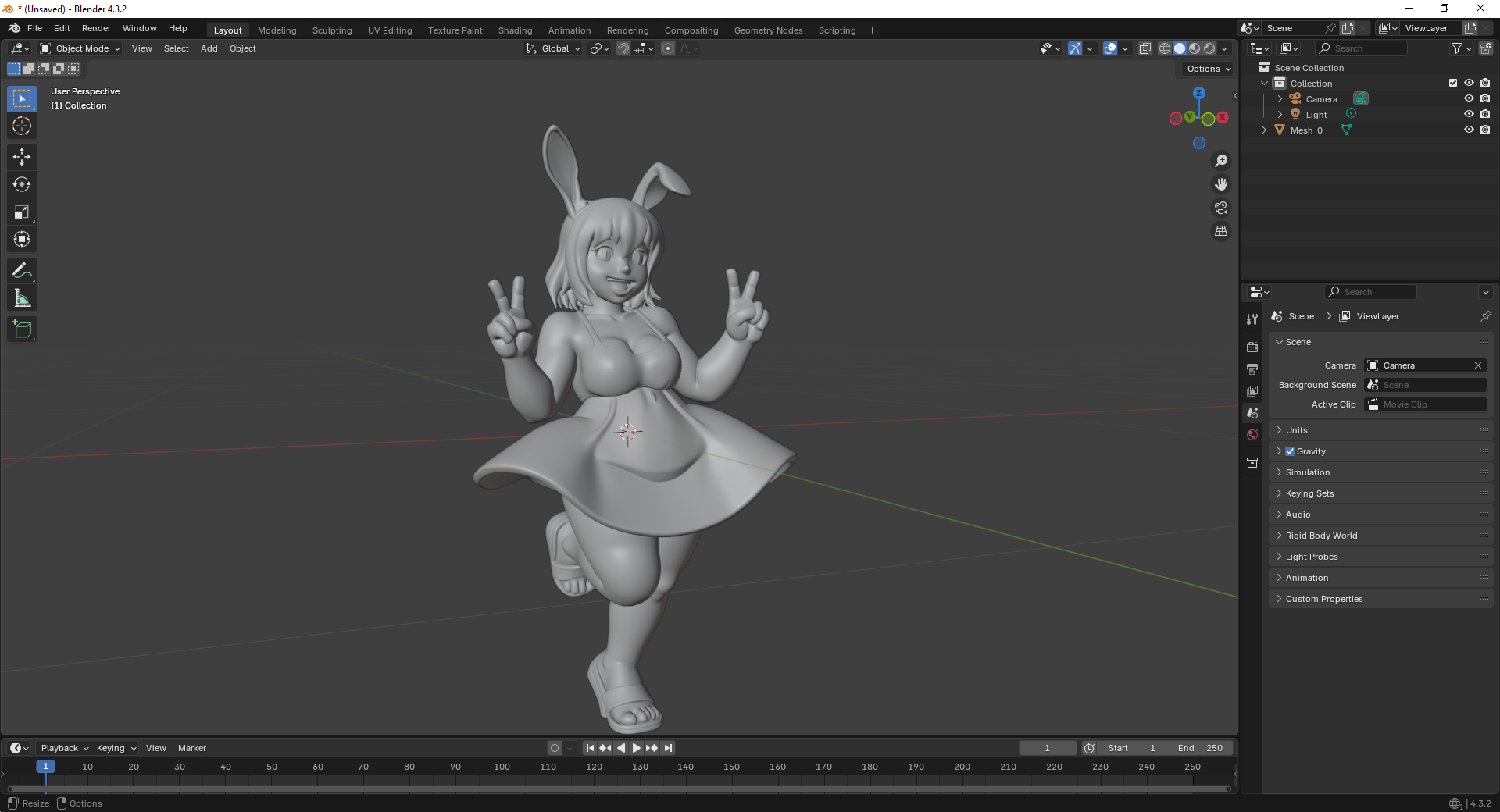Open the Object Mode dropdown
The width and height of the screenshot is (1500, 812).
tap(81, 48)
